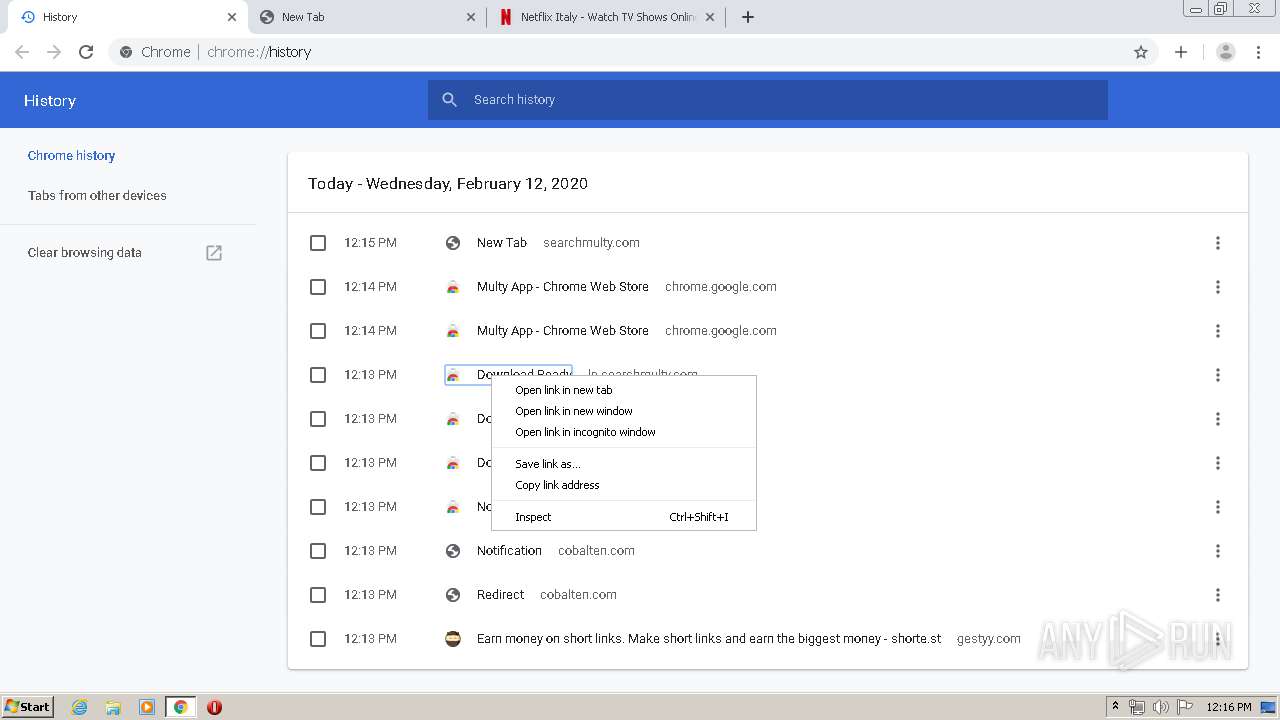Open actions menu for first Multy App entry
This screenshot has height=720, width=1280.
click(1218, 287)
